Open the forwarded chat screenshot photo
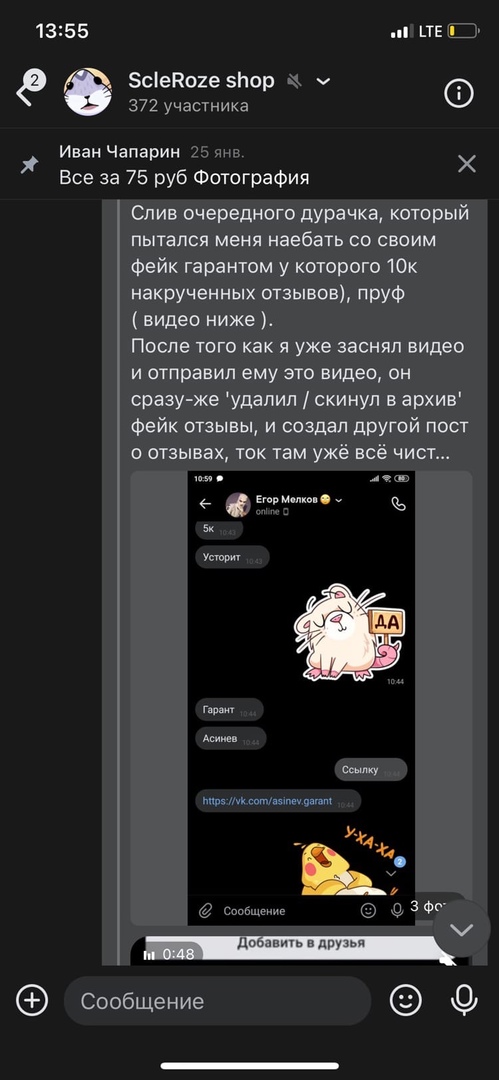The width and height of the screenshot is (499, 1080). [301, 698]
